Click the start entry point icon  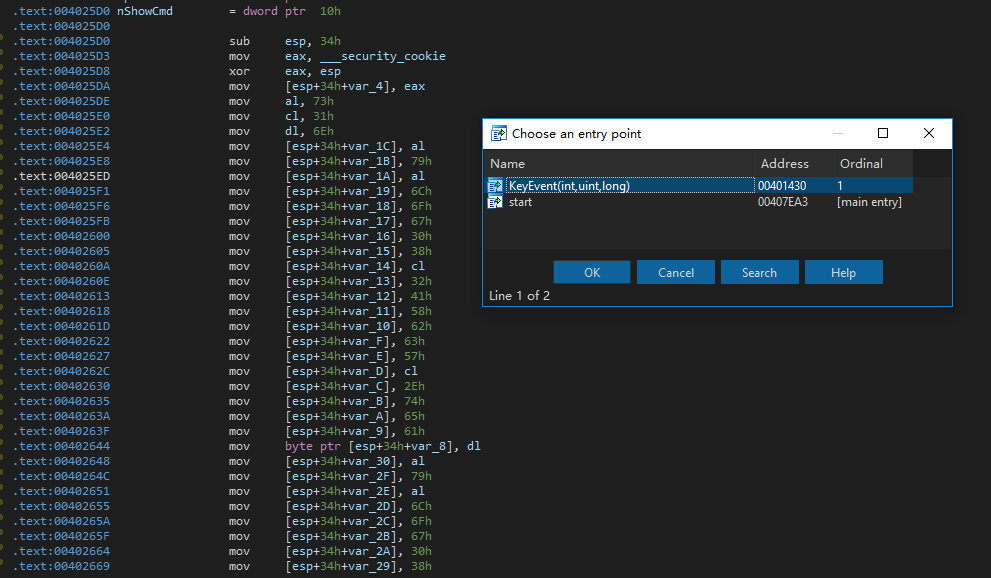pos(495,202)
